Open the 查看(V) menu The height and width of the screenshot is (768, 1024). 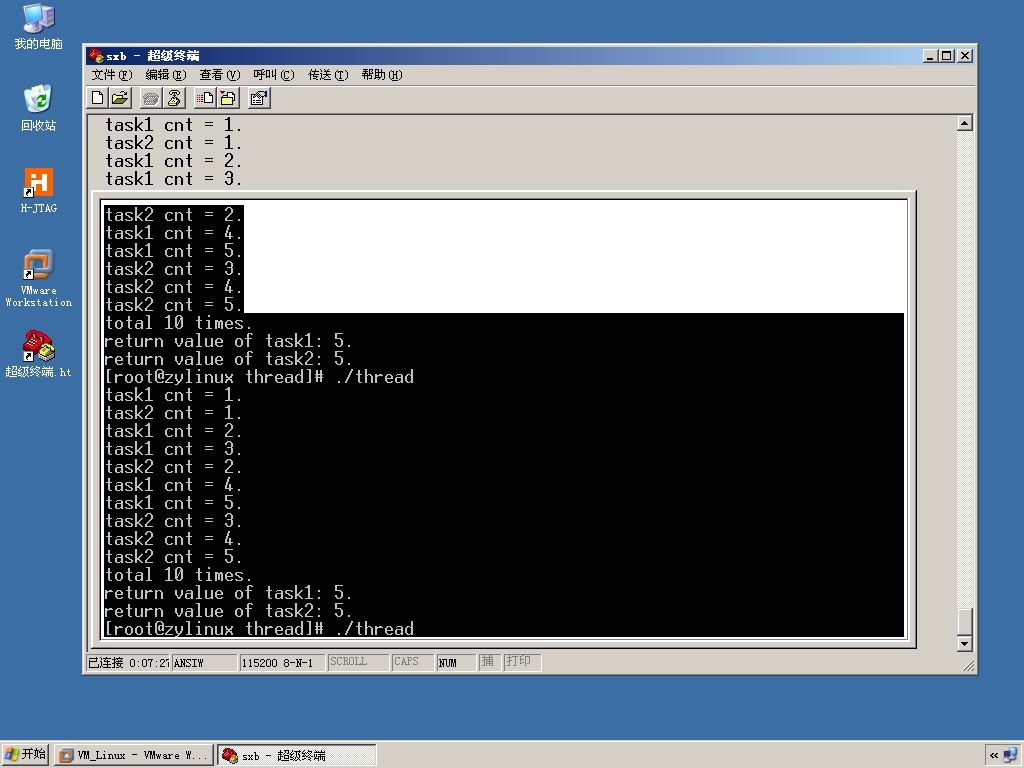pyautogui.click(x=219, y=75)
